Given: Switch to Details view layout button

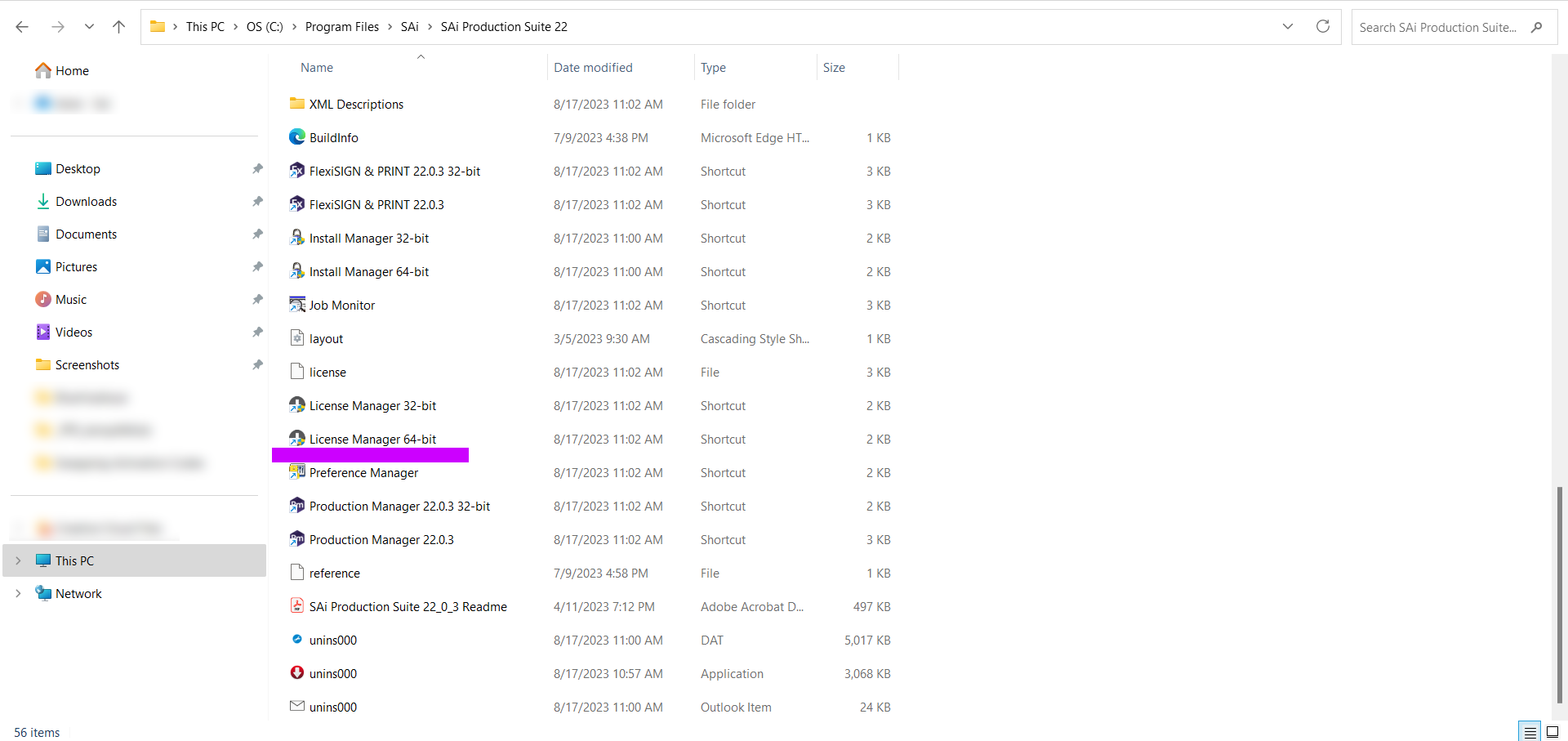Looking at the screenshot, I should (1530, 732).
